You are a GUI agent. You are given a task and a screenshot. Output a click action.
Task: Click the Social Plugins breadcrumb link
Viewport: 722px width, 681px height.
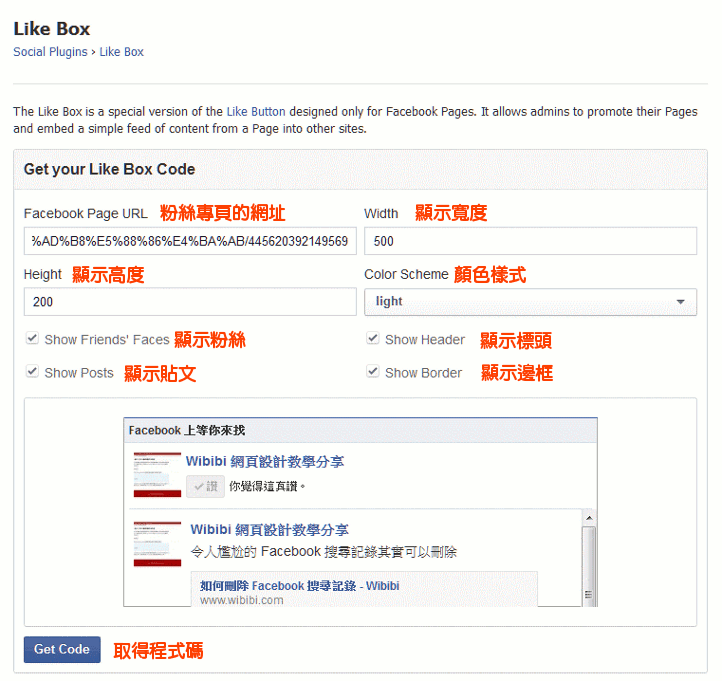point(50,52)
